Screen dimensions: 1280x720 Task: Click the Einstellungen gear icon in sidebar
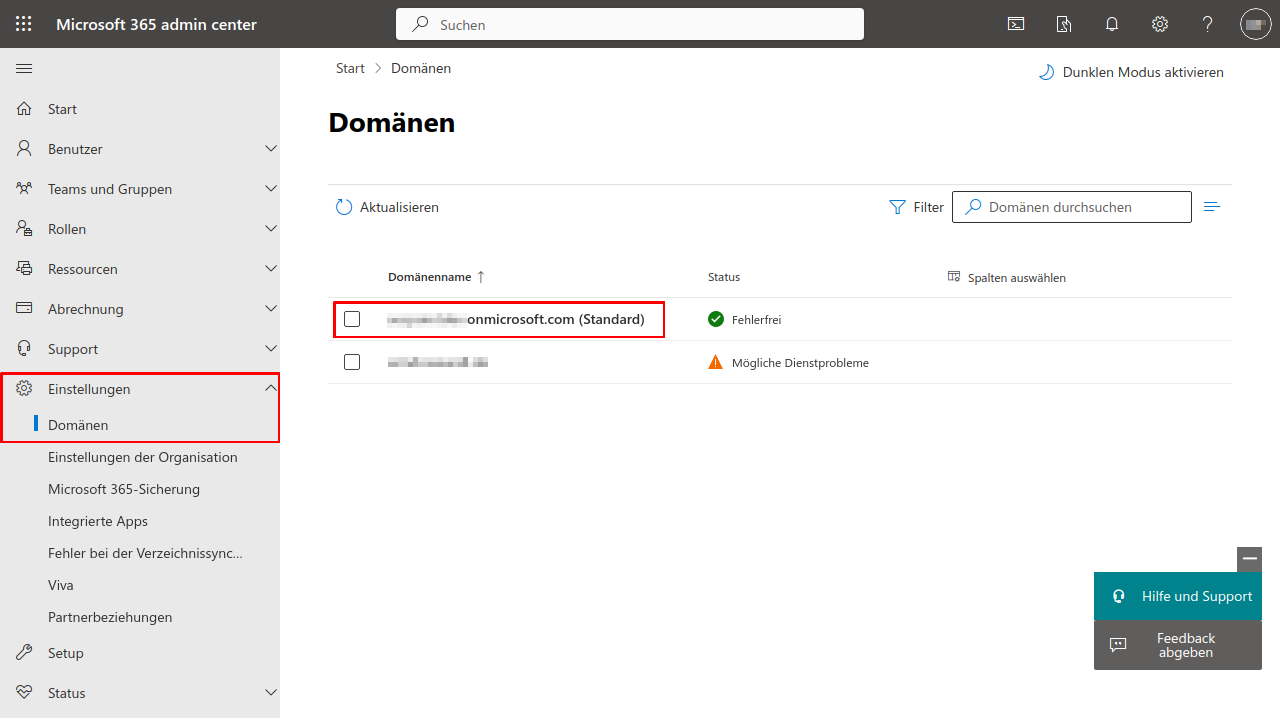(x=25, y=389)
